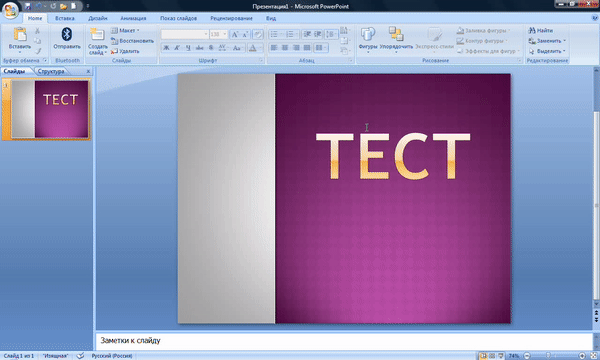Switch to the Анимация ribbon tab
600x360 pixels.
(133, 18)
